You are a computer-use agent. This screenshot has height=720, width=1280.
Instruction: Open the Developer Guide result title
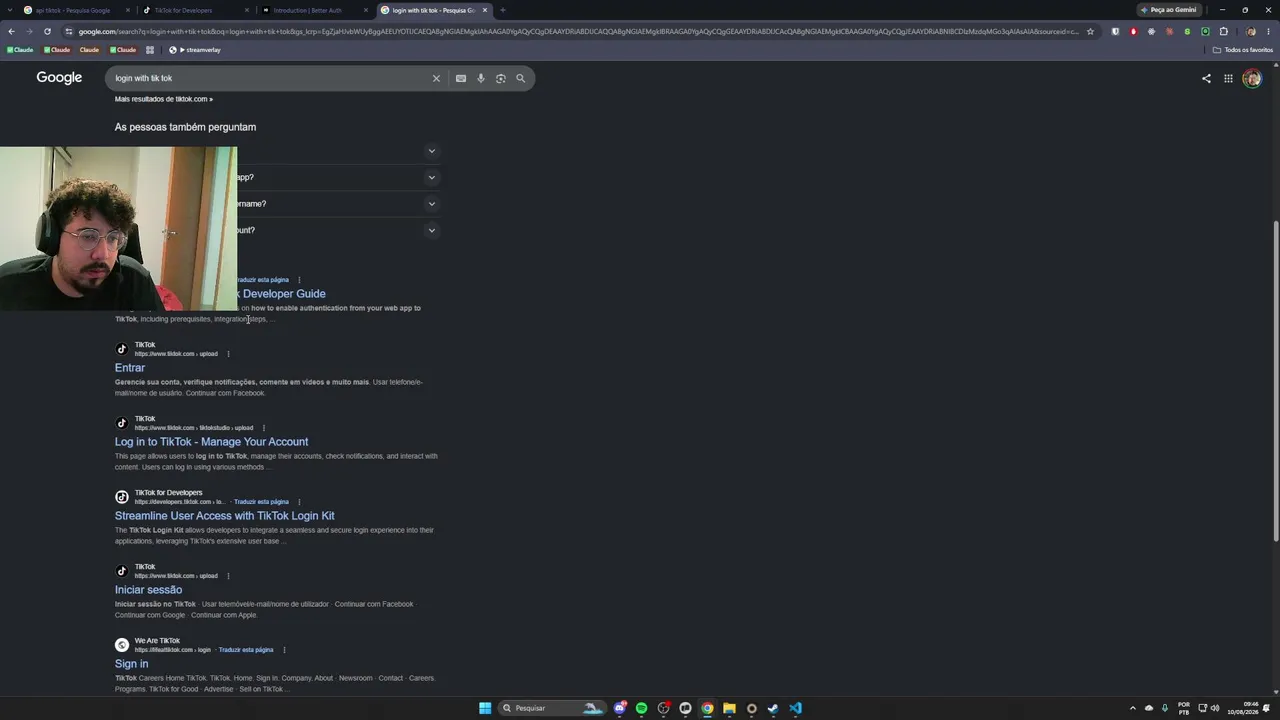click(282, 294)
